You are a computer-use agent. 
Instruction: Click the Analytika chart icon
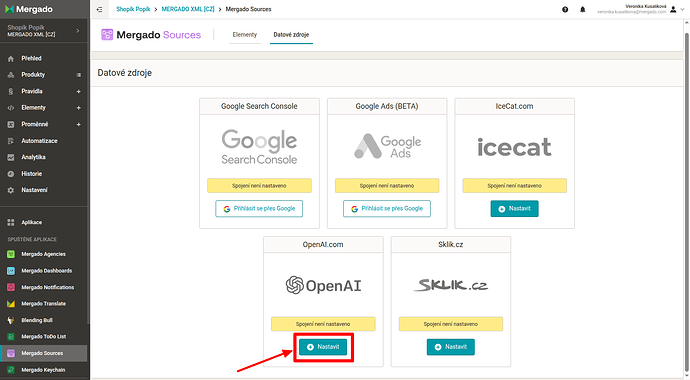pos(11,157)
